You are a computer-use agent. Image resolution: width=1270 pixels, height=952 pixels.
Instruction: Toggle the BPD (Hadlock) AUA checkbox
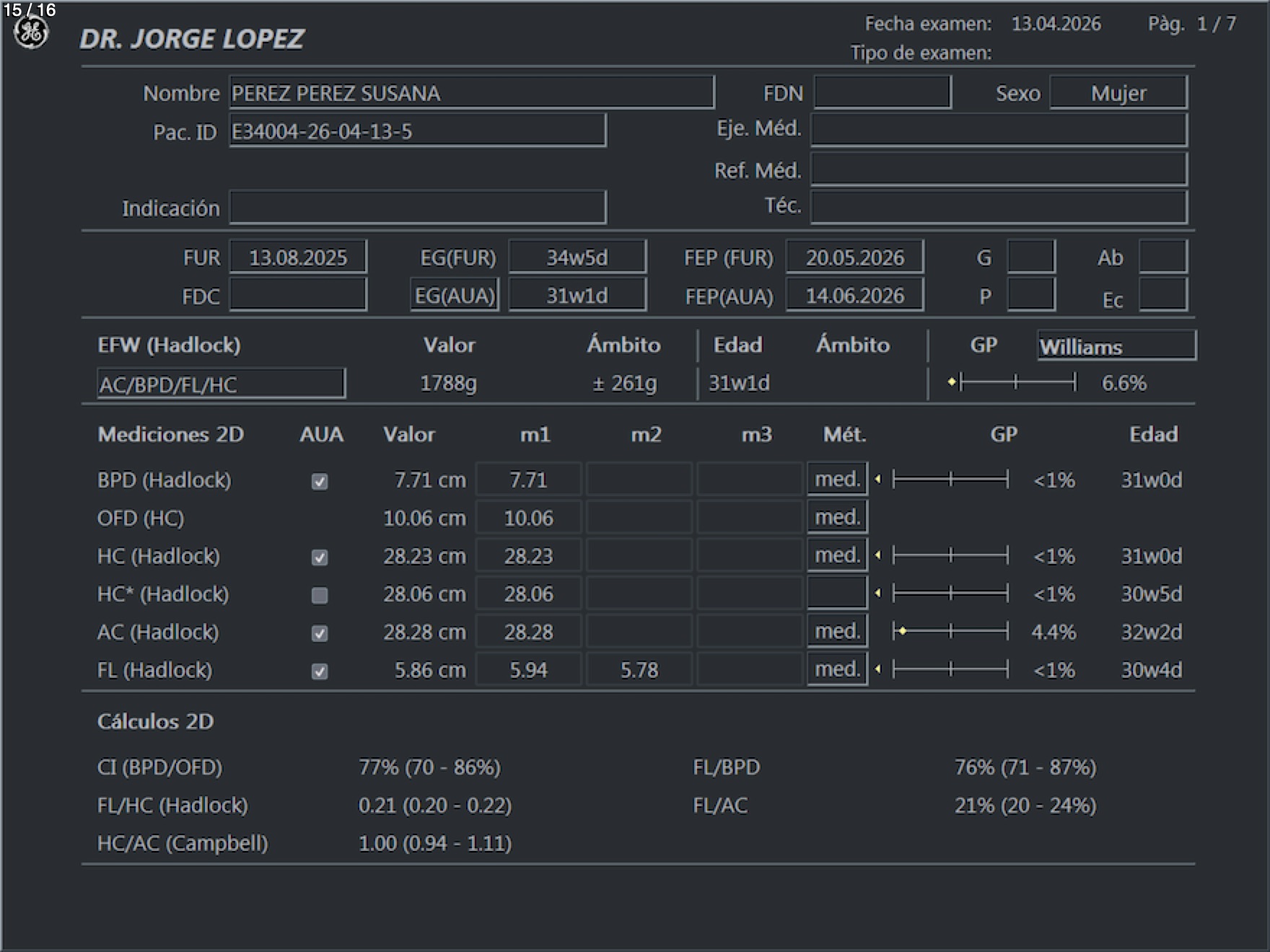320,481
